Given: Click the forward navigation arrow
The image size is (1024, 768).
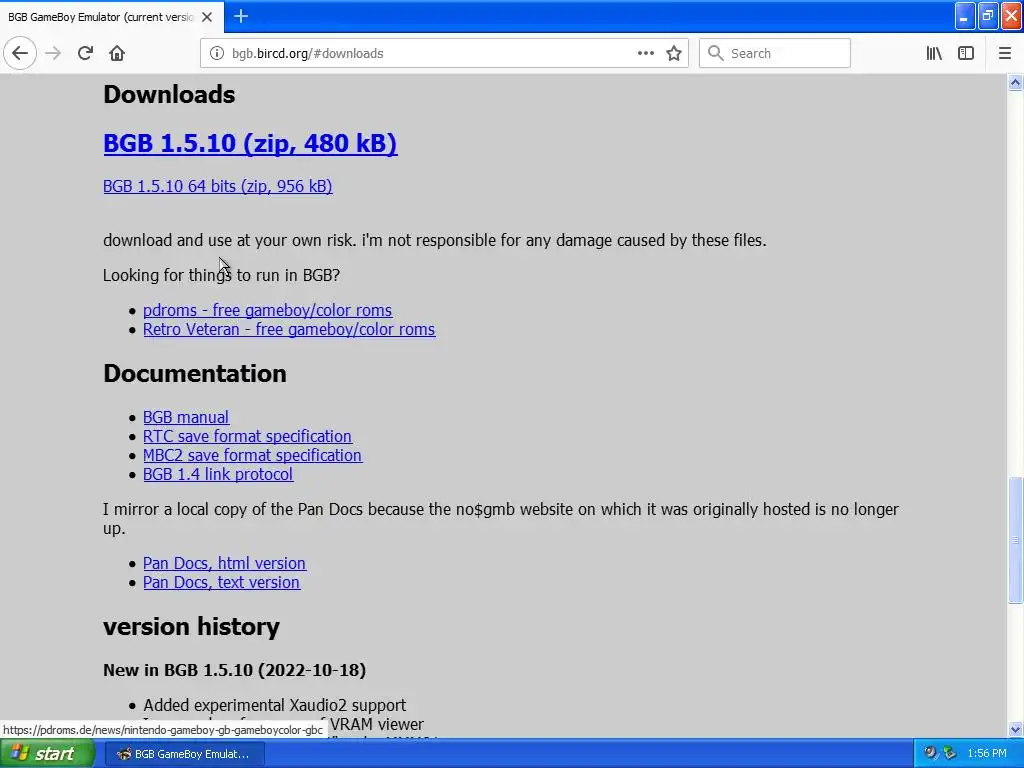Looking at the screenshot, I should (x=53, y=53).
